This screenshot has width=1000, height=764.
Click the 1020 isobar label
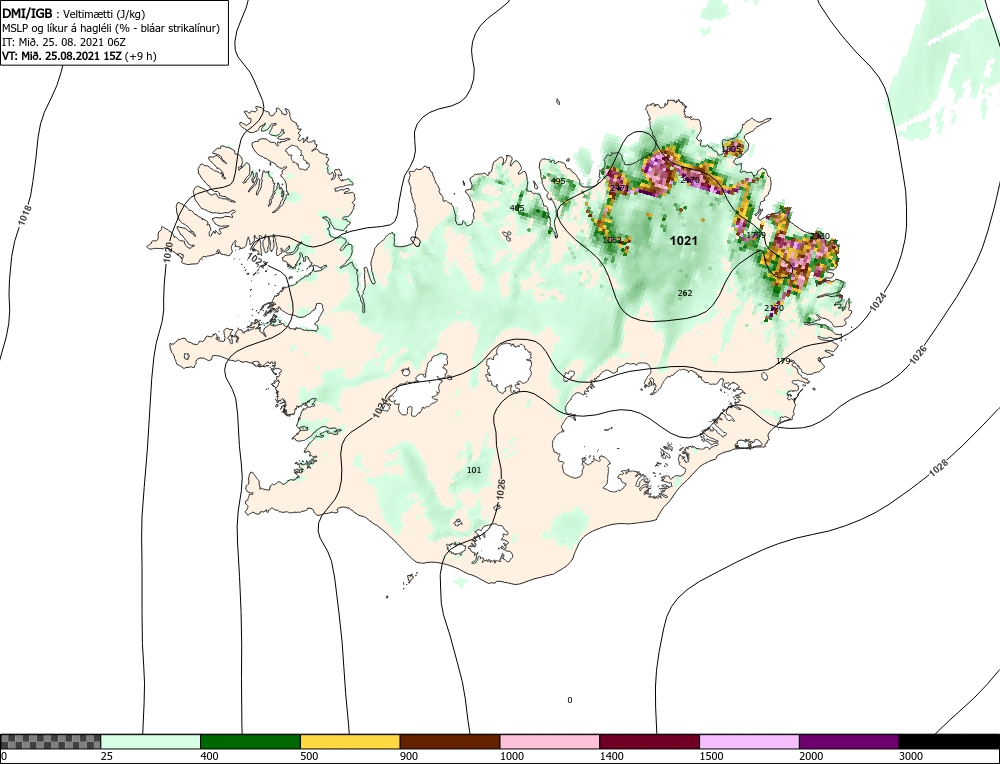(168, 252)
